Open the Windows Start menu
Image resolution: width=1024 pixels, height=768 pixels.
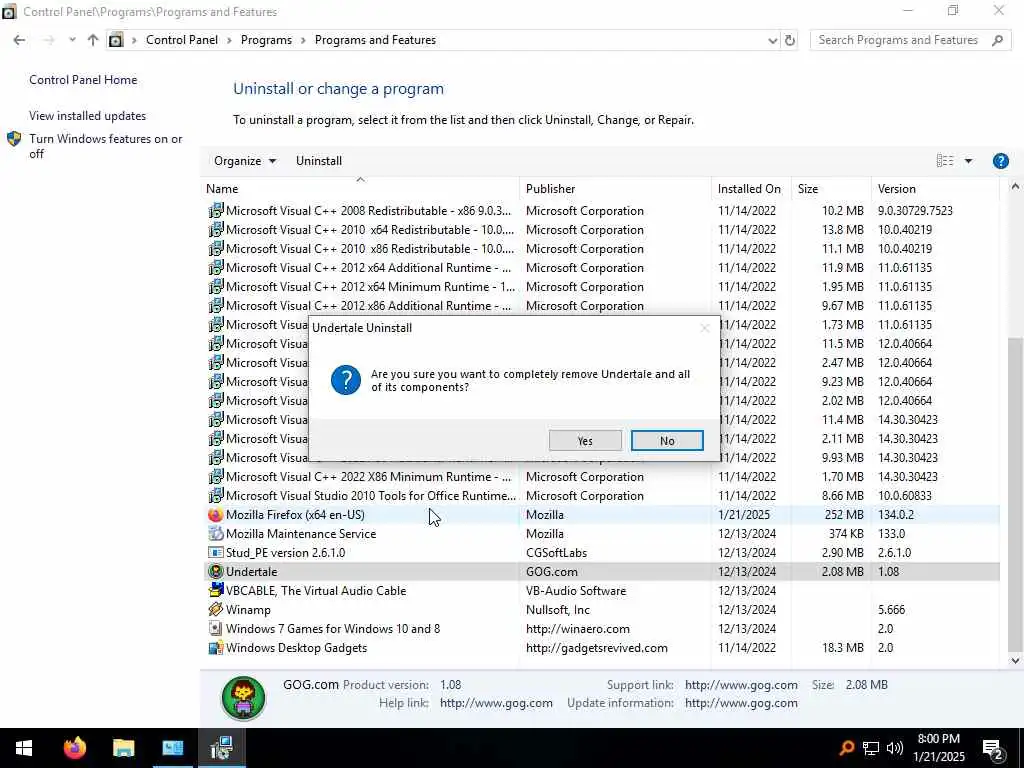24,748
